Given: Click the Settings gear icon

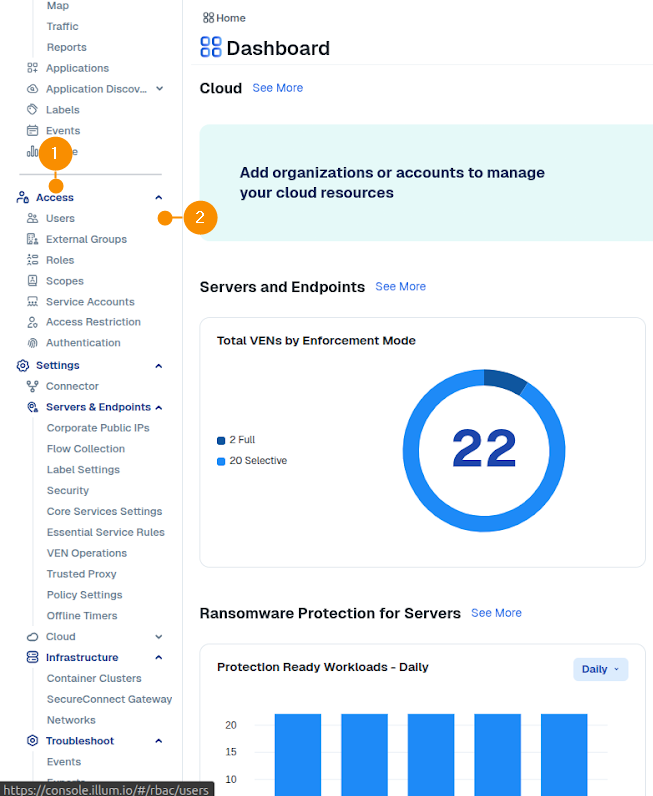Looking at the screenshot, I should [23, 366].
